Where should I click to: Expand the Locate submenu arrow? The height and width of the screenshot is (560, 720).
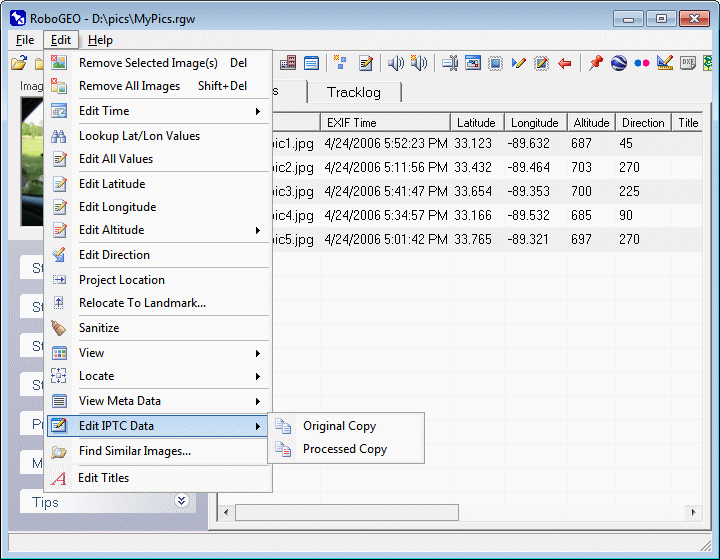pyautogui.click(x=258, y=376)
